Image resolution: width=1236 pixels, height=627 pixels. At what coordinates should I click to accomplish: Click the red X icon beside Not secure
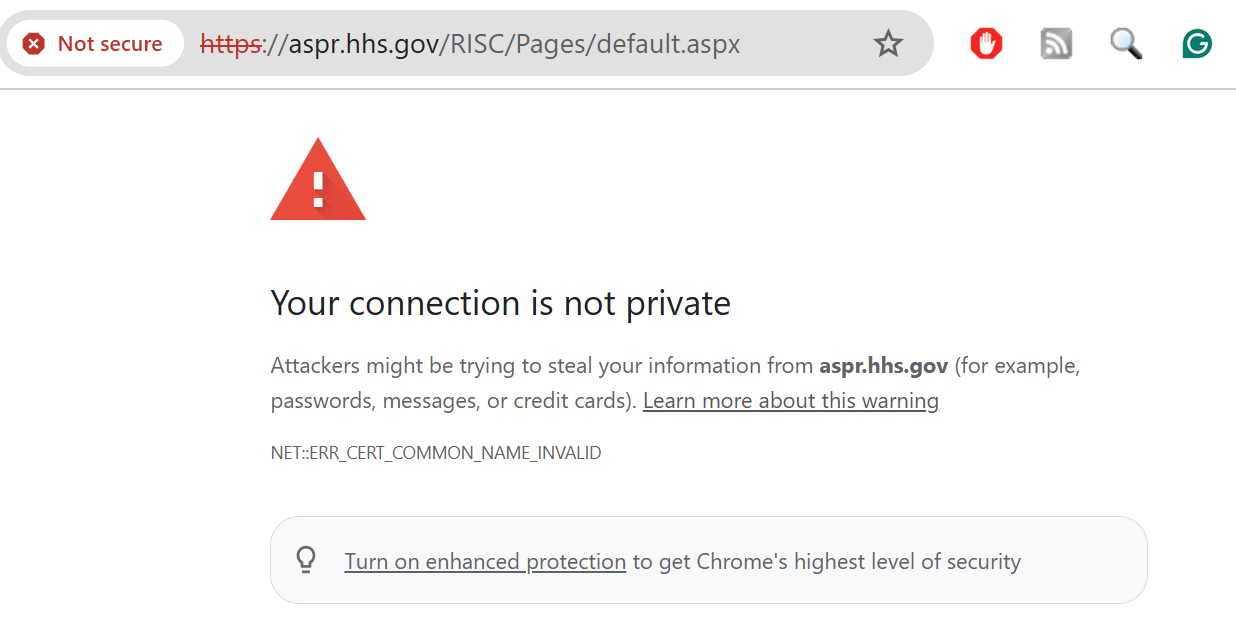point(34,44)
